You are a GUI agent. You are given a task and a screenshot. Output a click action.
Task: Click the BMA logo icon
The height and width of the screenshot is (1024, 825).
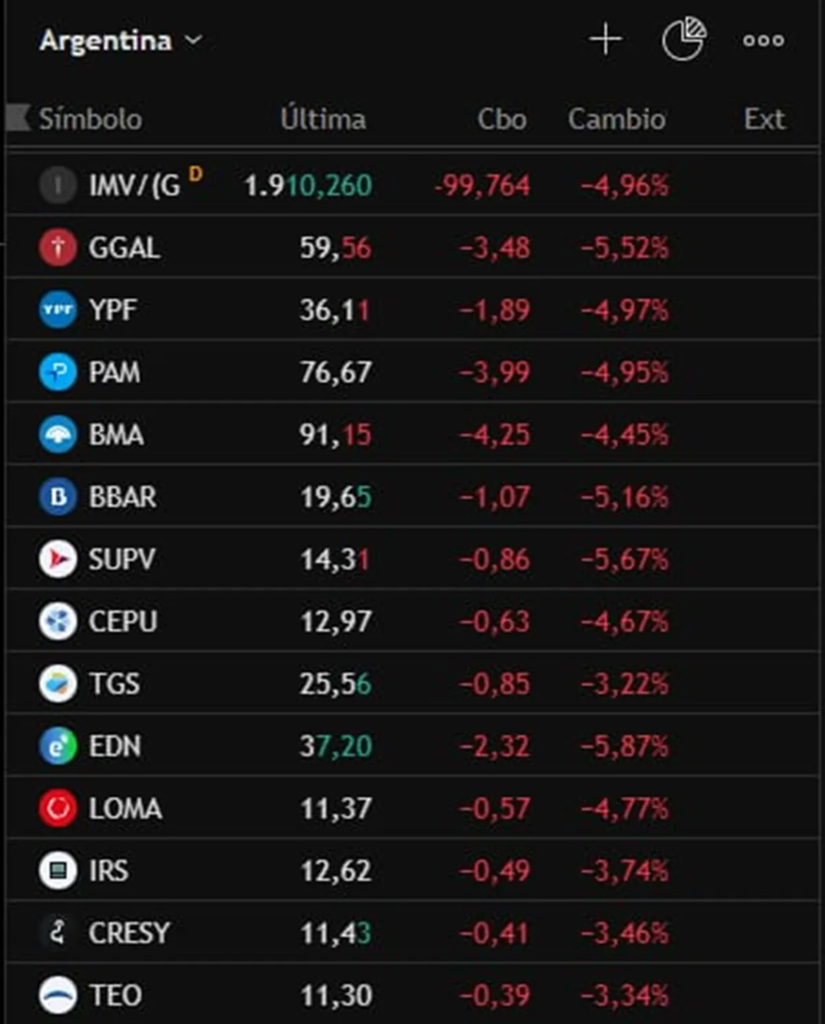pyautogui.click(x=58, y=434)
